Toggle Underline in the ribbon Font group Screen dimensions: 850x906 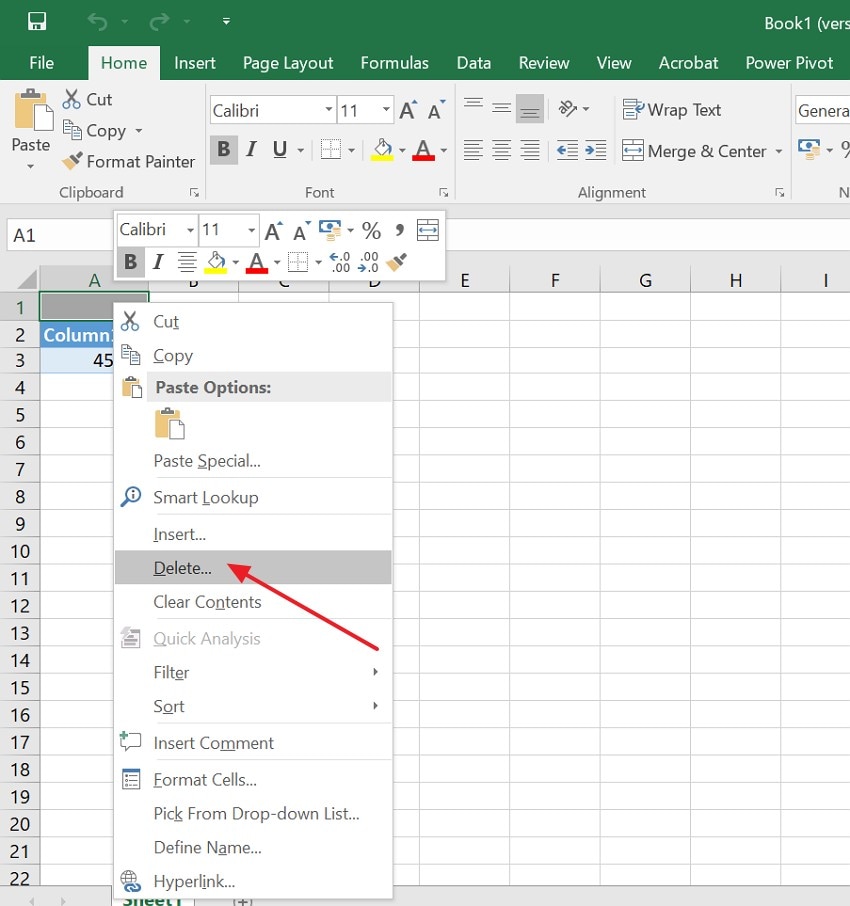tap(280, 149)
